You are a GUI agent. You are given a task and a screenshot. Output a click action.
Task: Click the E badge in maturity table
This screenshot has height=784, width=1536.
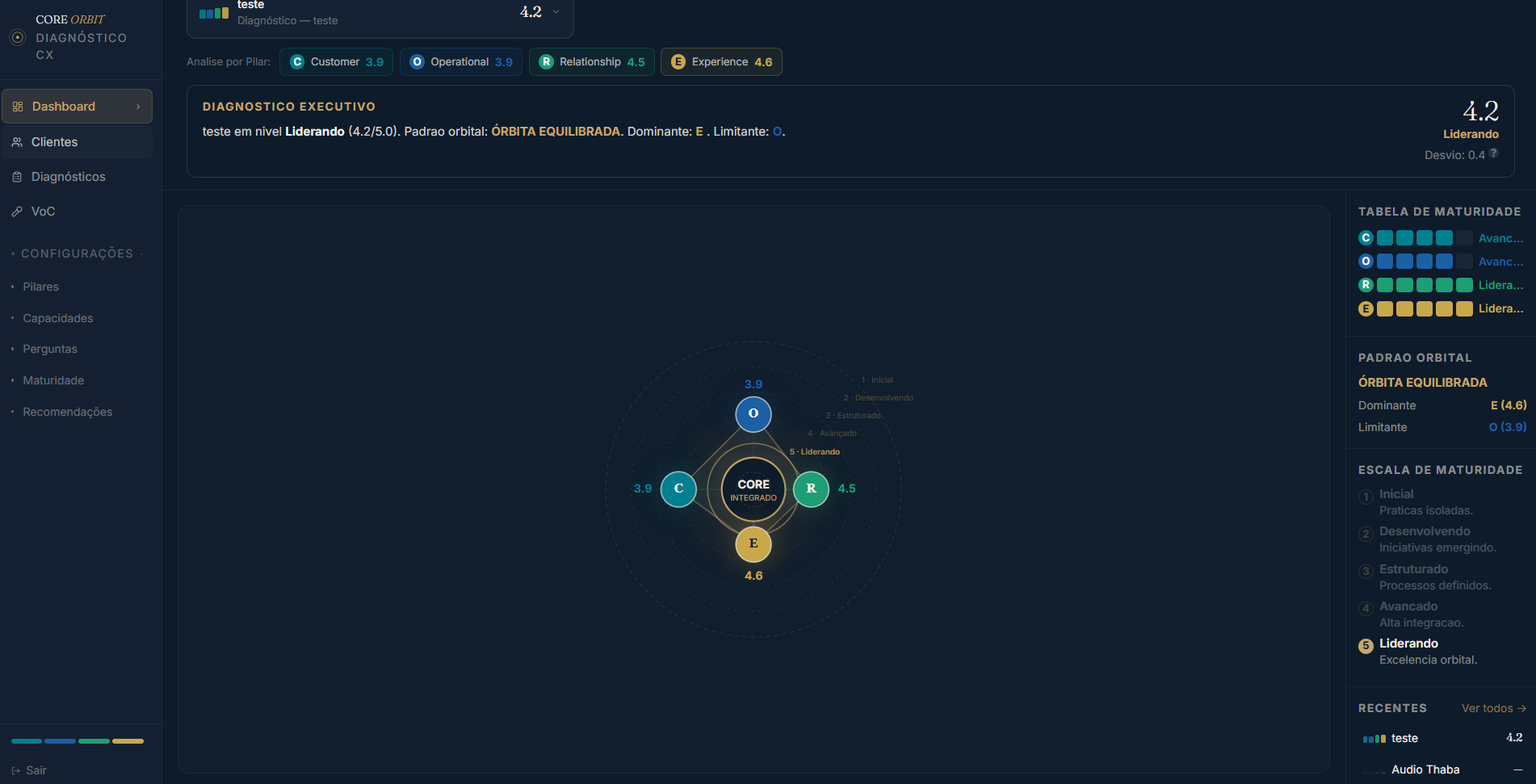pos(1366,308)
